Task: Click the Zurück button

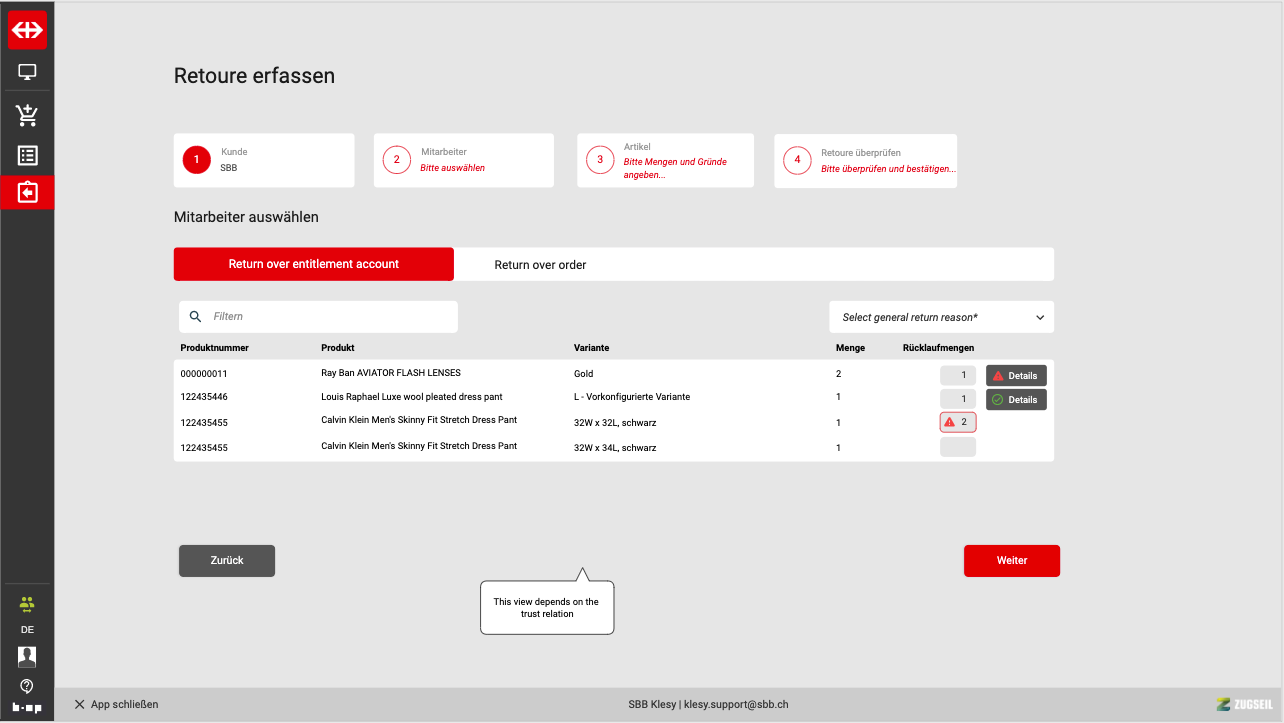Action: pos(227,561)
